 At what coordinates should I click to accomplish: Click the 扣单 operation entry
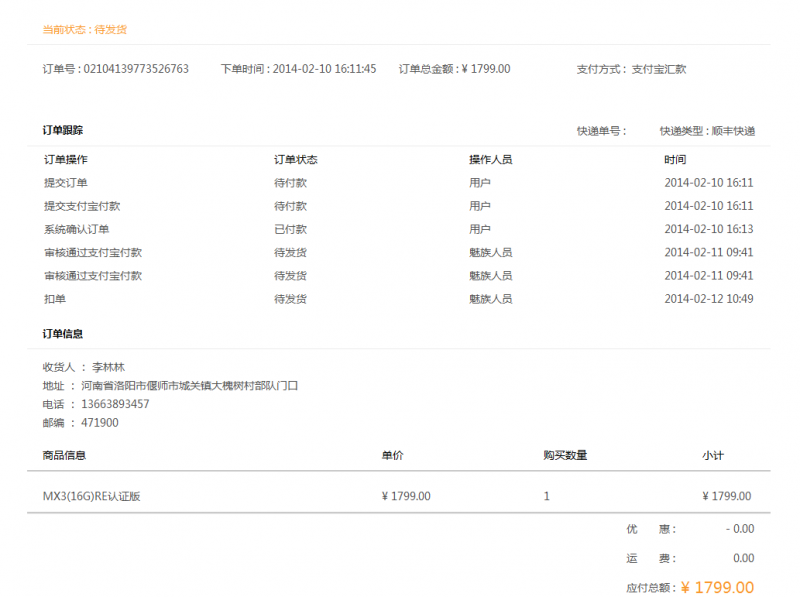[x=55, y=299]
